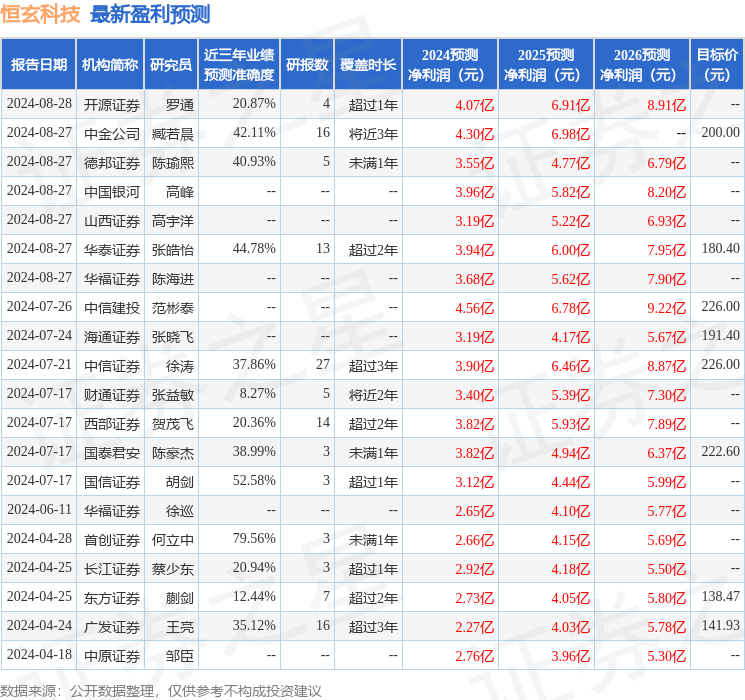
Task: Click the 2026预测净利润 column header
Action: coord(642,64)
